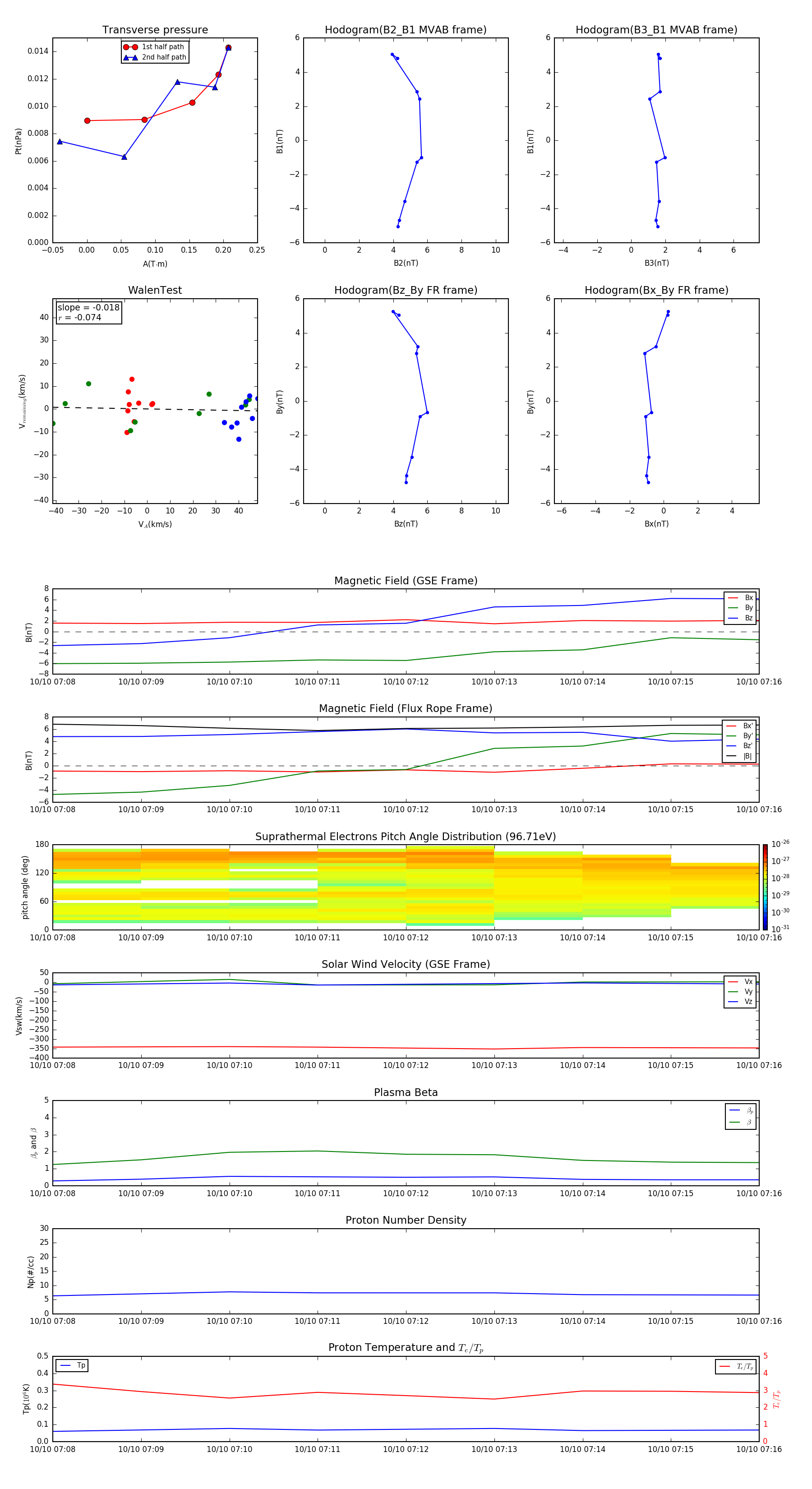Click the red 'Te/Tp' right-axis label
Viewport: 812px width, 1489px height.
(777, 1399)
